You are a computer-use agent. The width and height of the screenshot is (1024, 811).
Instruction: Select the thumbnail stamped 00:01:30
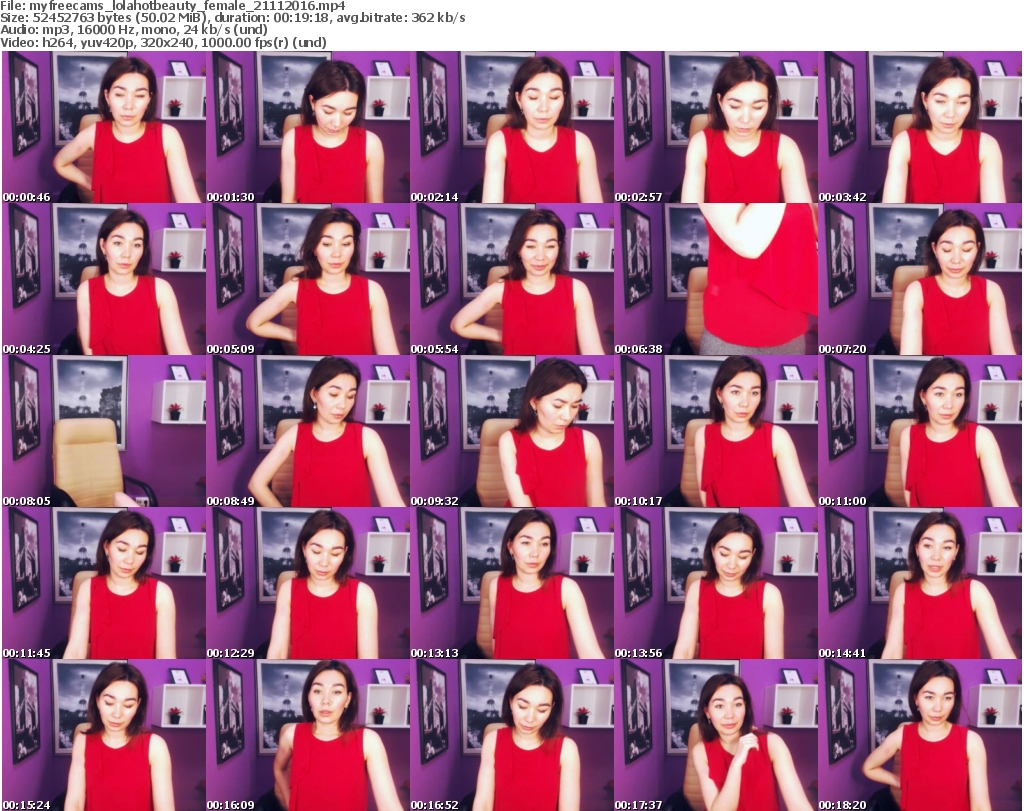pos(308,127)
